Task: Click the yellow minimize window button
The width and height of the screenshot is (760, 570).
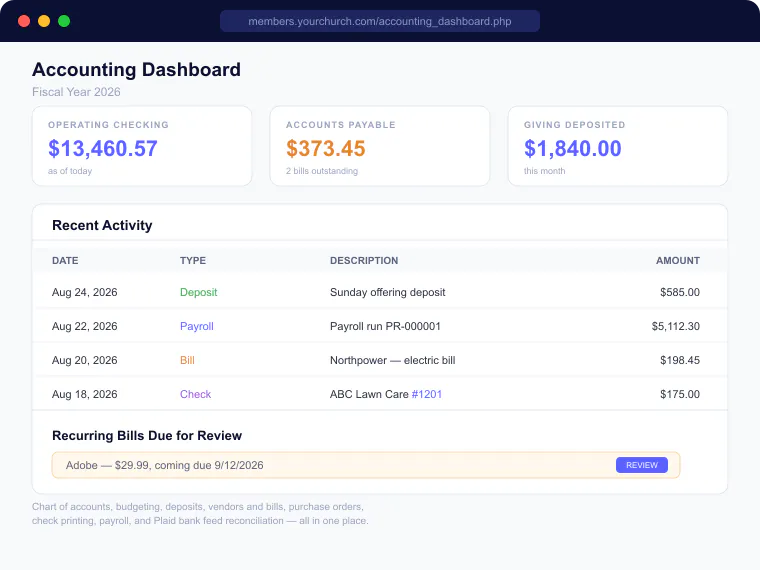Action: pos(44,21)
